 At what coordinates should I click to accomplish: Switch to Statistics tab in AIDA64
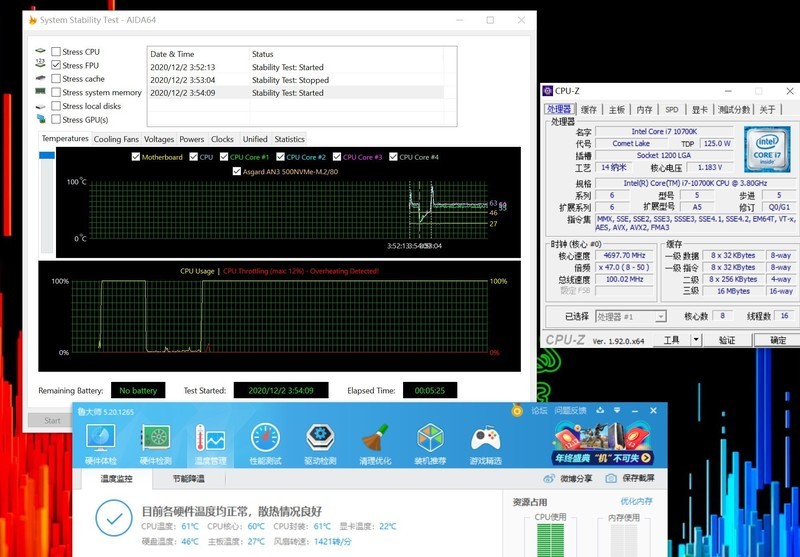click(289, 139)
